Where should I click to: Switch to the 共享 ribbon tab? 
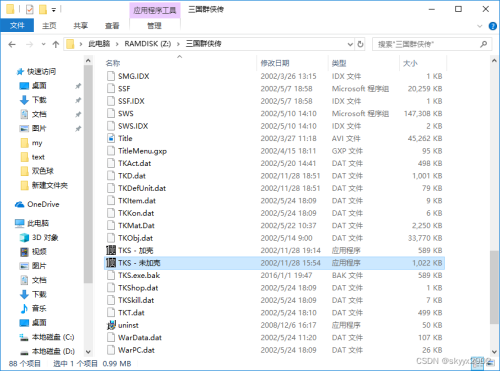[81, 26]
